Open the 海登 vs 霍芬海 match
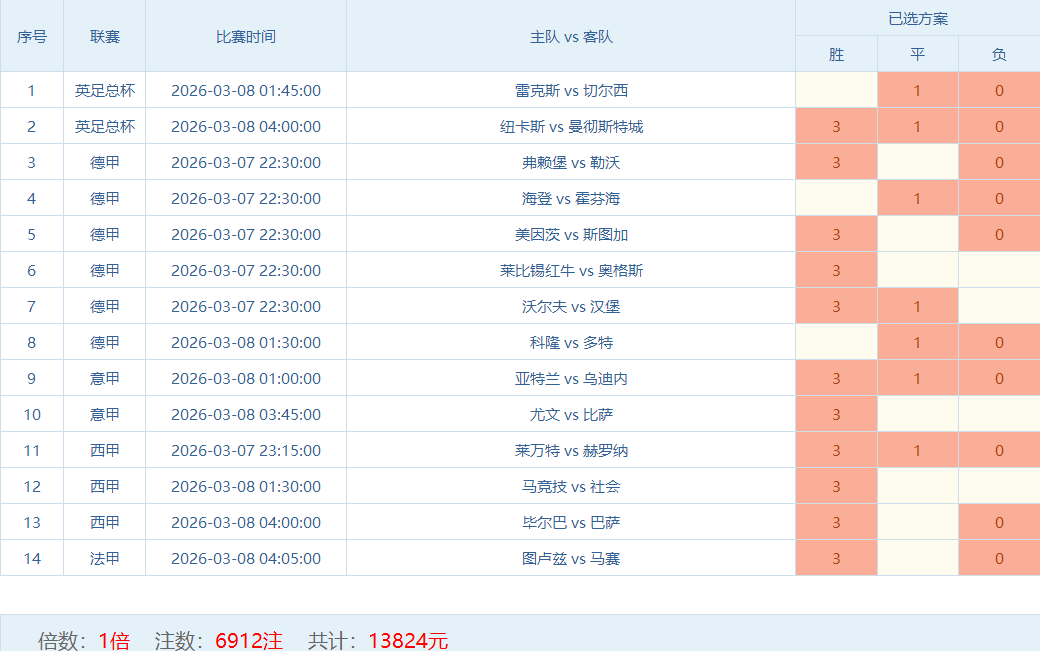 click(x=571, y=198)
